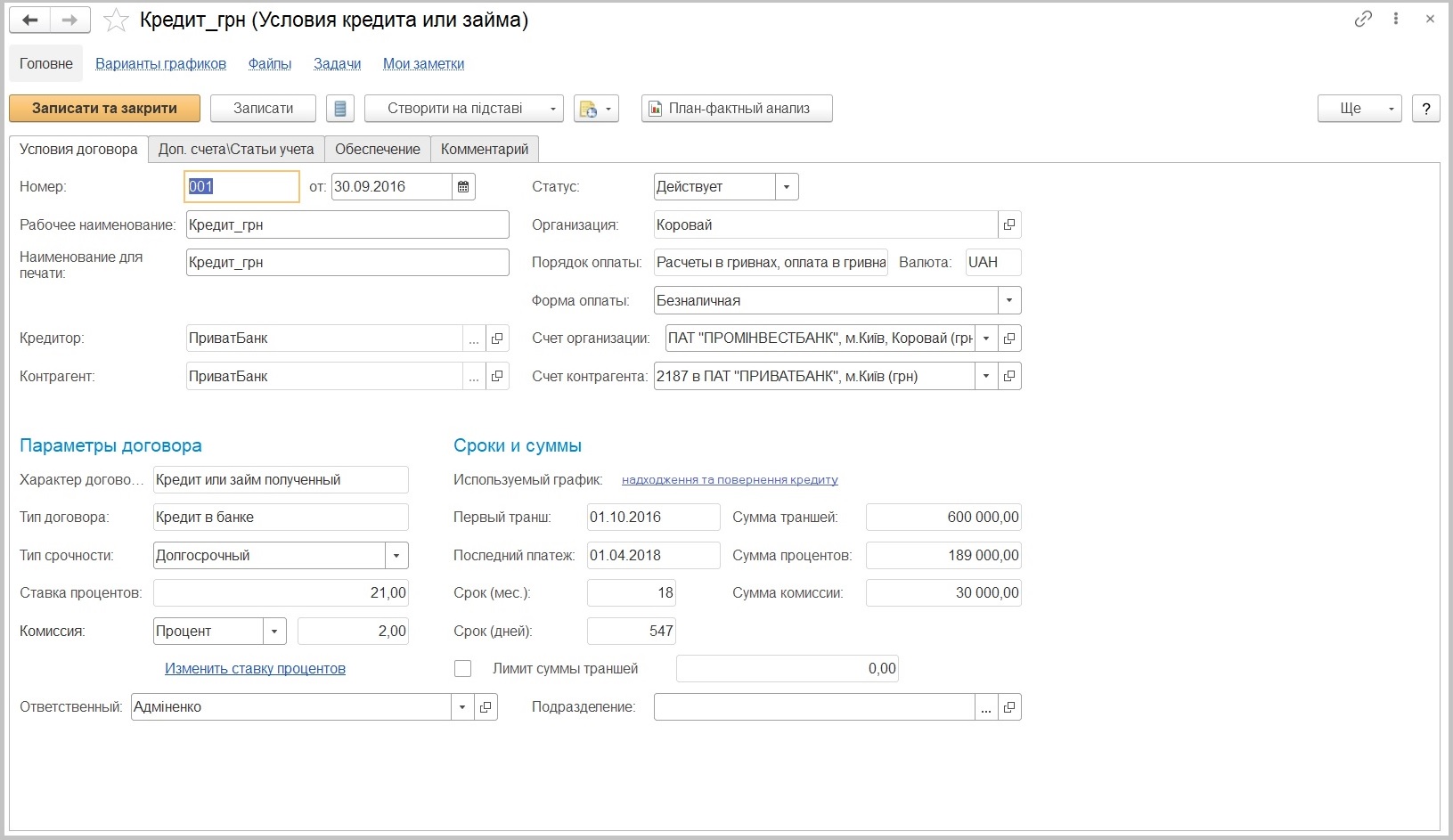This screenshot has height=840, width=1453.
Task: Open the Ответственный record
Action: pos(486,707)
